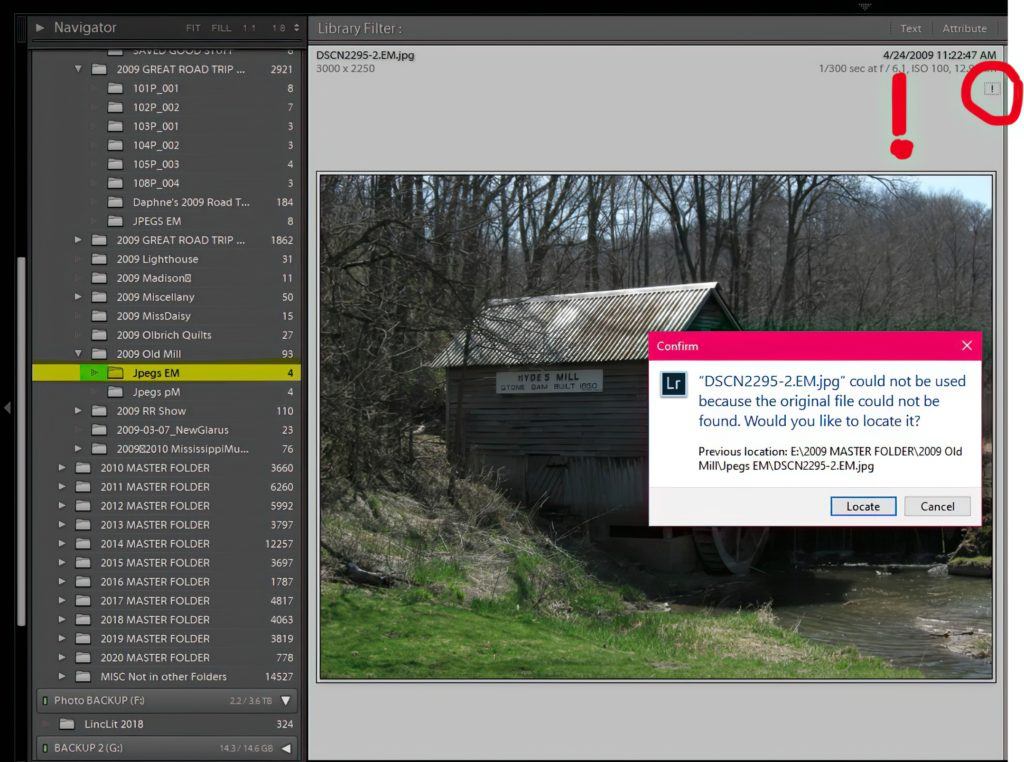
Task: Click the 2009 Lighthouse folder icon
Action: pyautogui.click(x=99, y=259)
